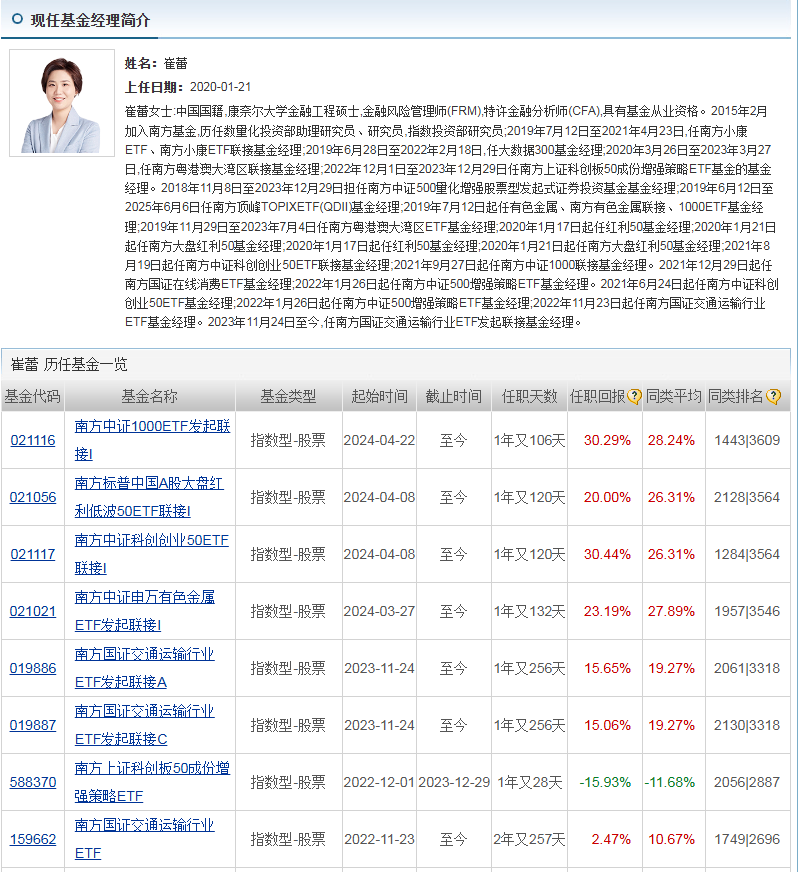Click the 现任基金经理简介 heading
This screenshot has width=798, height=872.
[x=90, y=21]
